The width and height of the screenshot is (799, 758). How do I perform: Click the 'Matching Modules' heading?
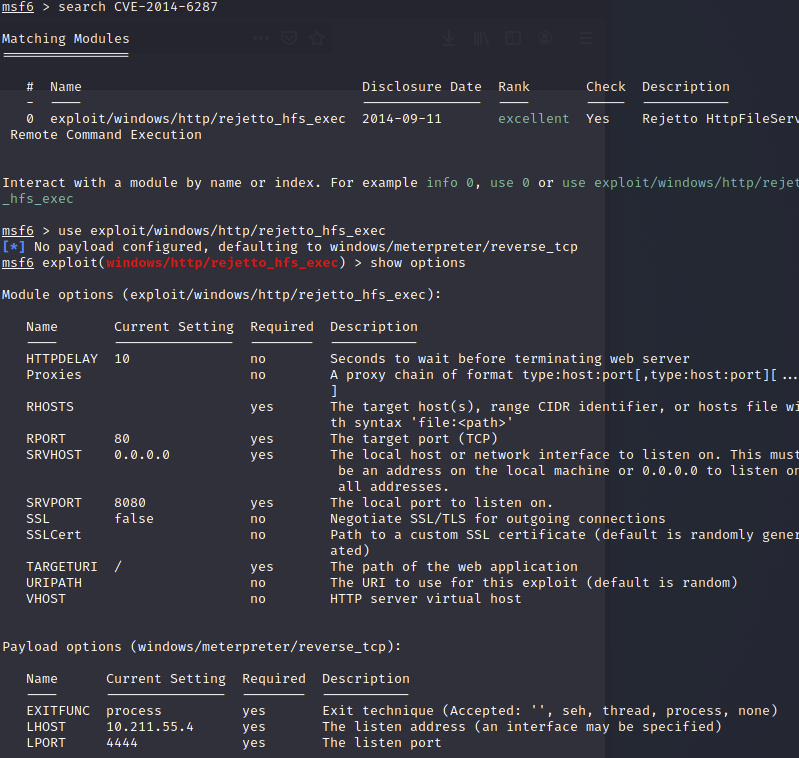66,39
